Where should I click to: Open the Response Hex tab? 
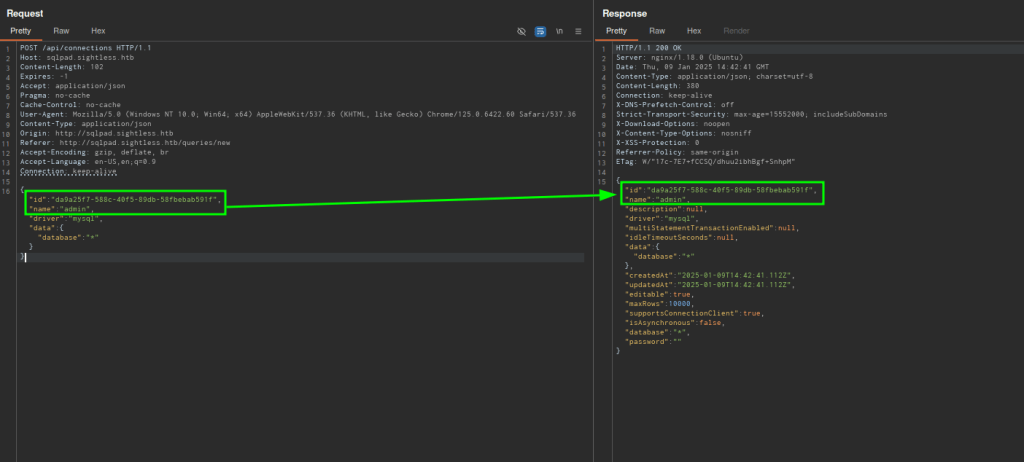tap(694, 31)
